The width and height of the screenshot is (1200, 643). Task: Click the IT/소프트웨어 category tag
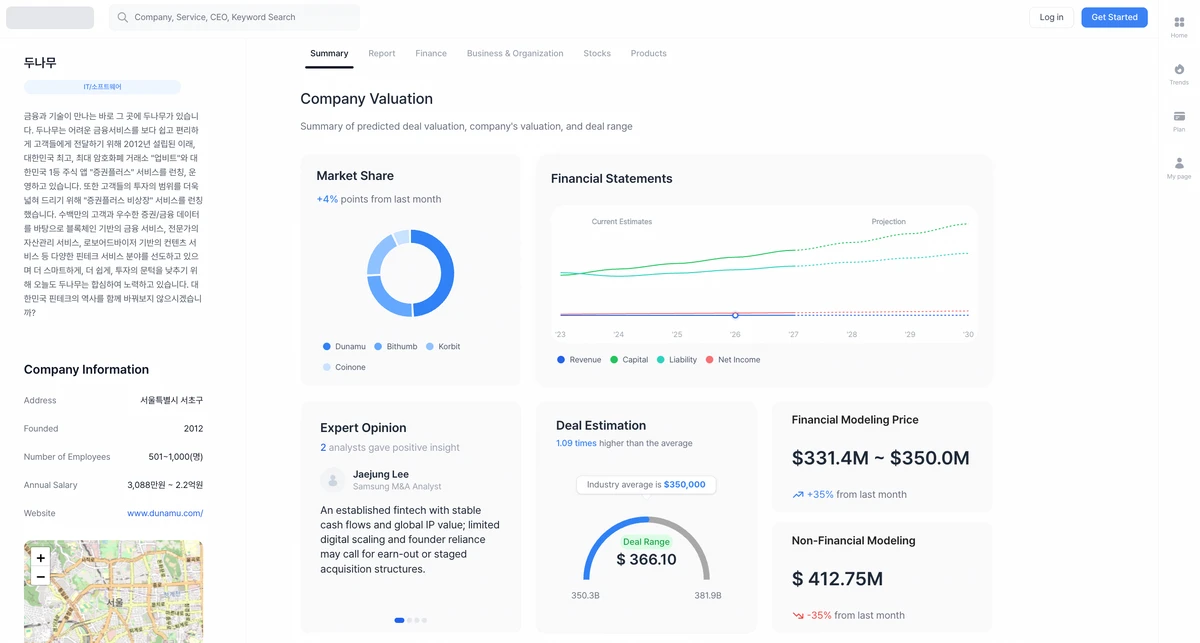click(102, 87)
